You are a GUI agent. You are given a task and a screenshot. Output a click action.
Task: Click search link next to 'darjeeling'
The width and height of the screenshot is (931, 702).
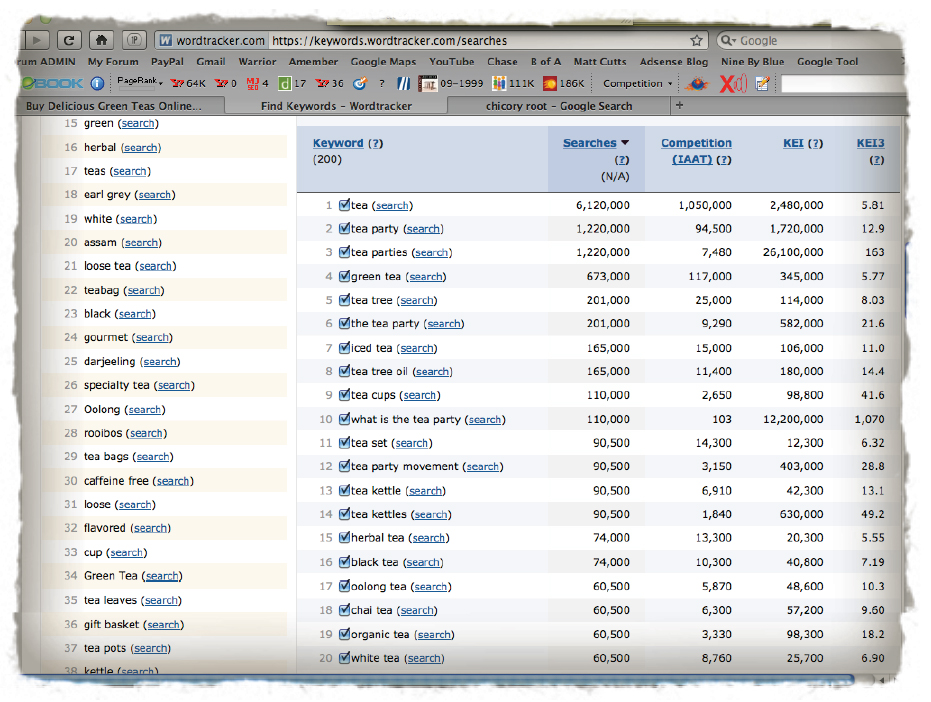(159, 362)
